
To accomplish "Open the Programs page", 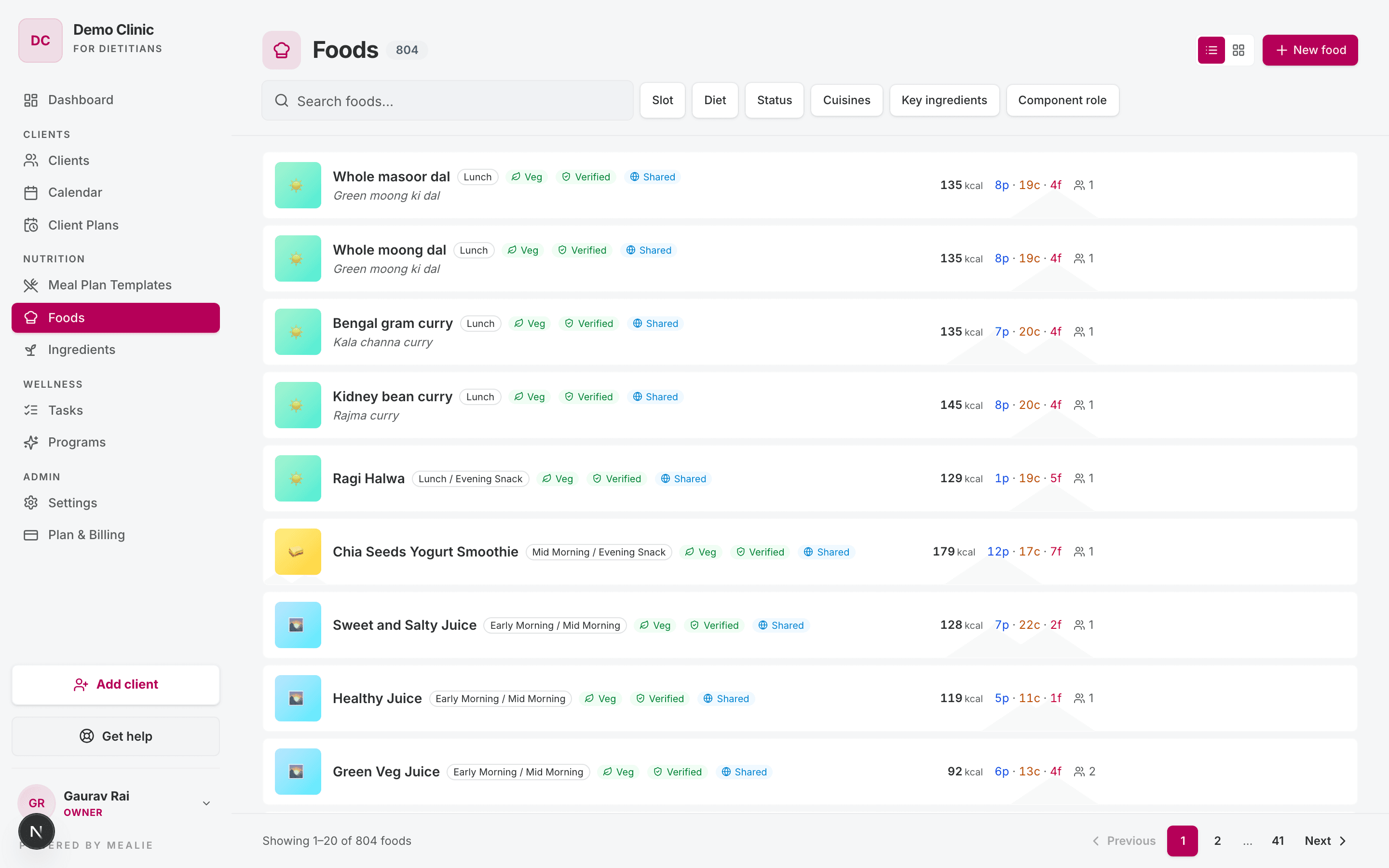I will point(115,442).
